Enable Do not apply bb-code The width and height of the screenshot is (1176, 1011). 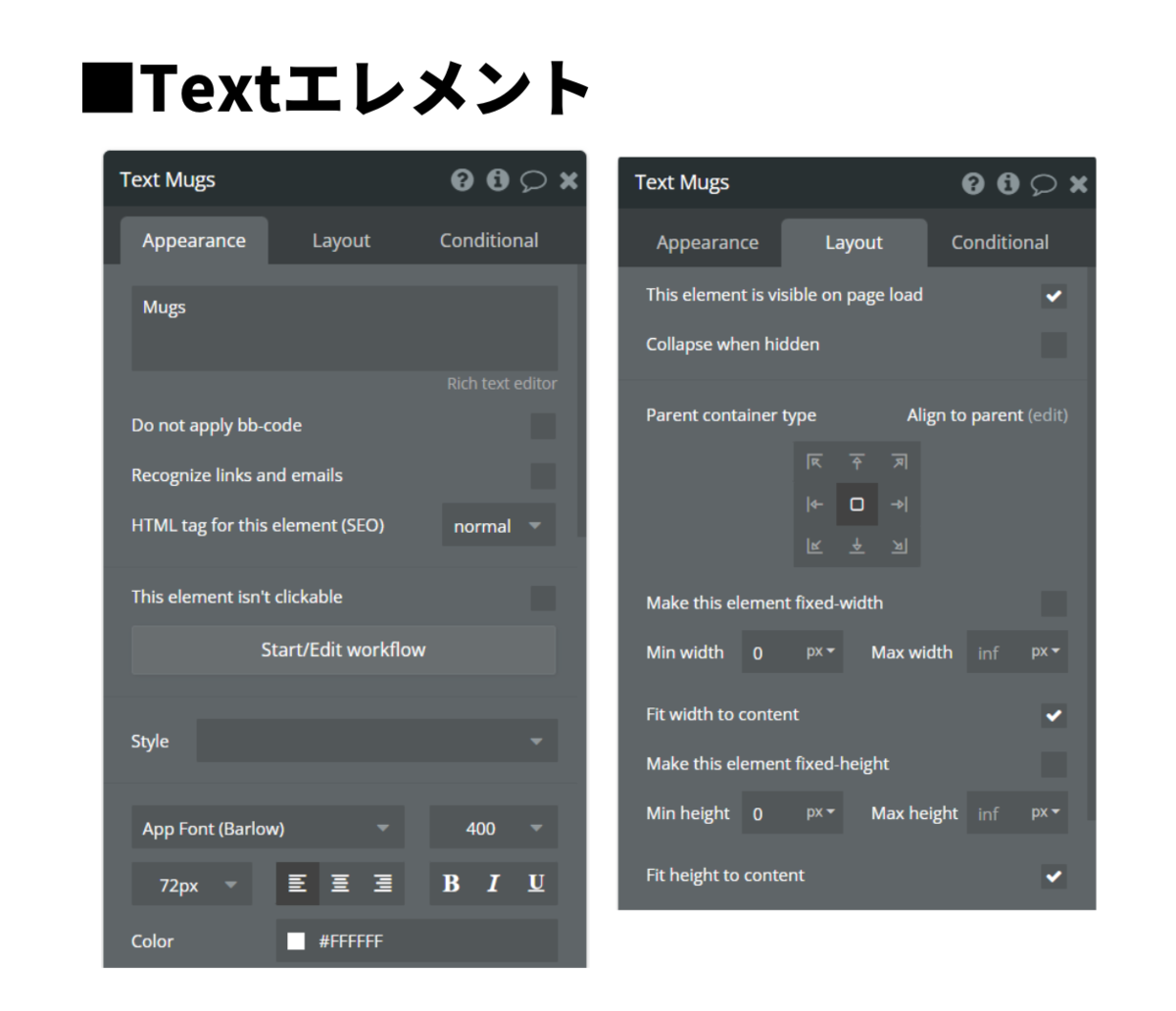pyautogui.click(x=543, y=426)
